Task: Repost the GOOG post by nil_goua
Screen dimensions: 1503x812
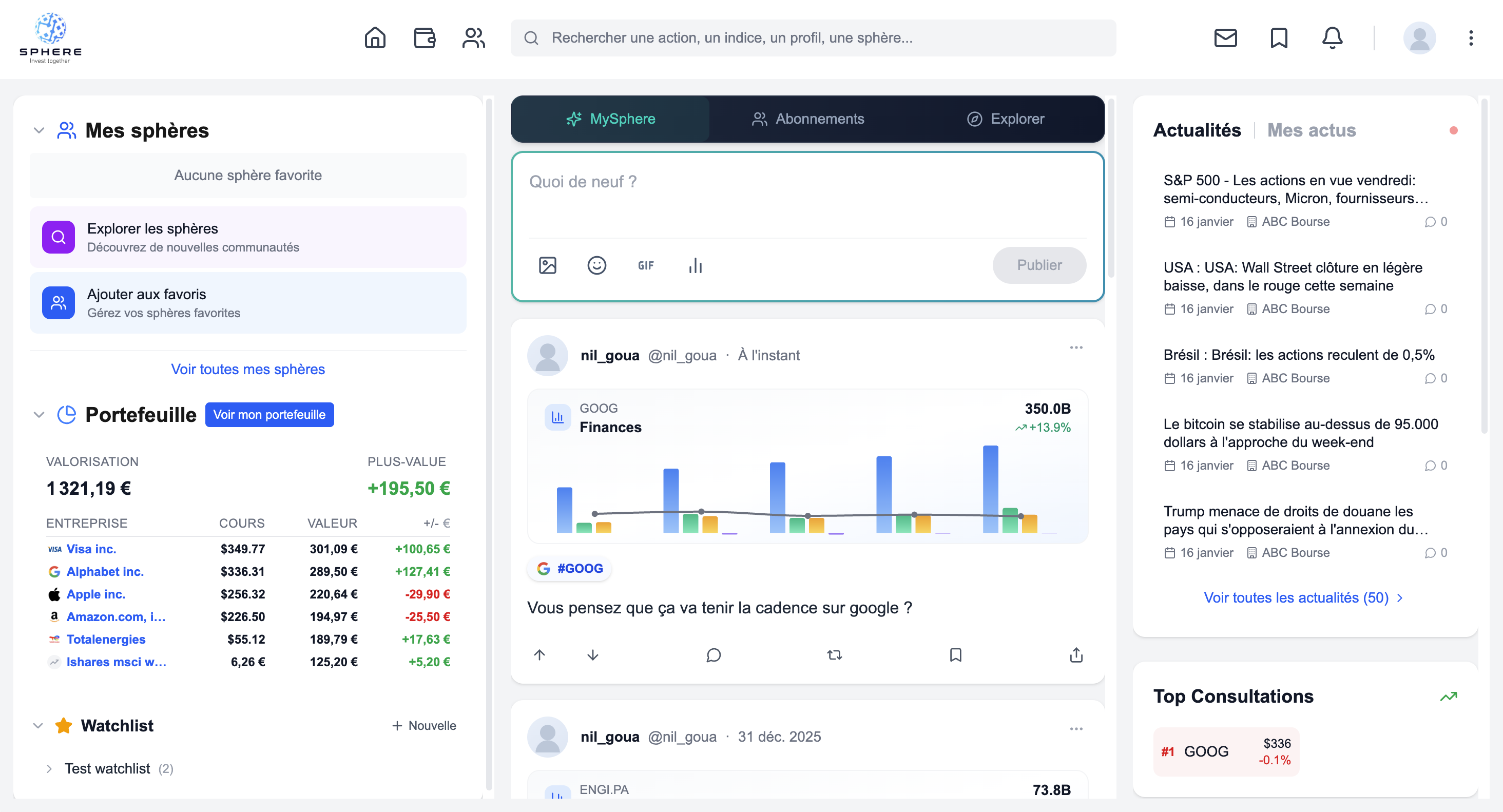Action: pyautogui.click(x=834, y=655)
